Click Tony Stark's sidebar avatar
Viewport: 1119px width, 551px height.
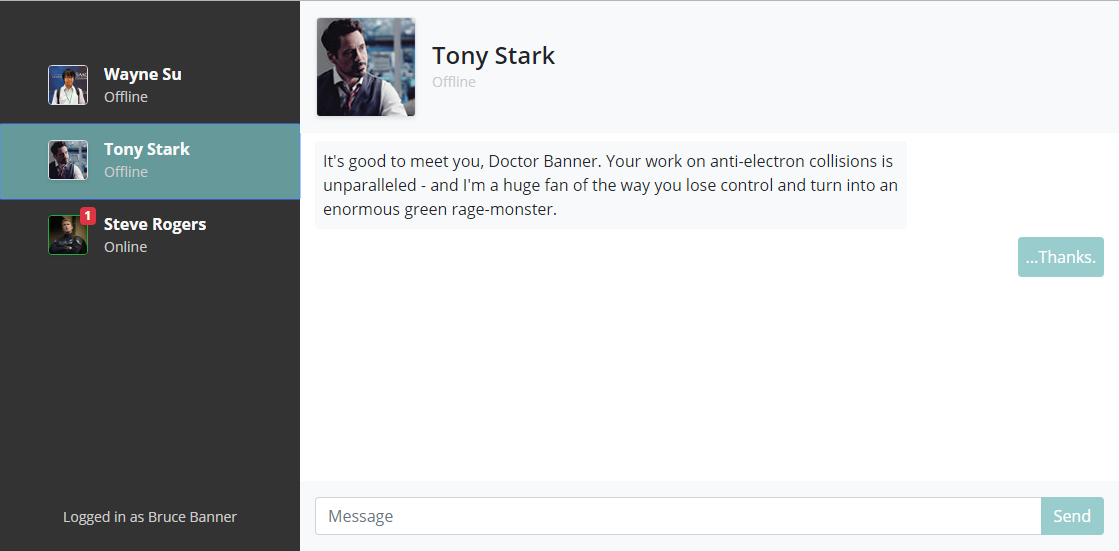pos(68,160)
